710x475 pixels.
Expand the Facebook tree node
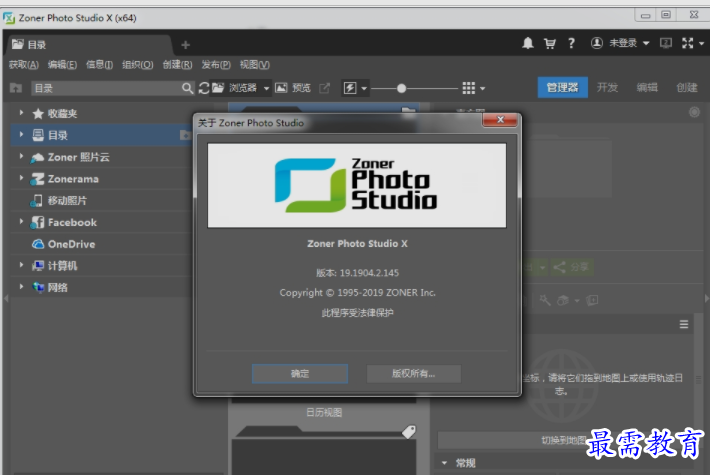[x=21, y=222]
